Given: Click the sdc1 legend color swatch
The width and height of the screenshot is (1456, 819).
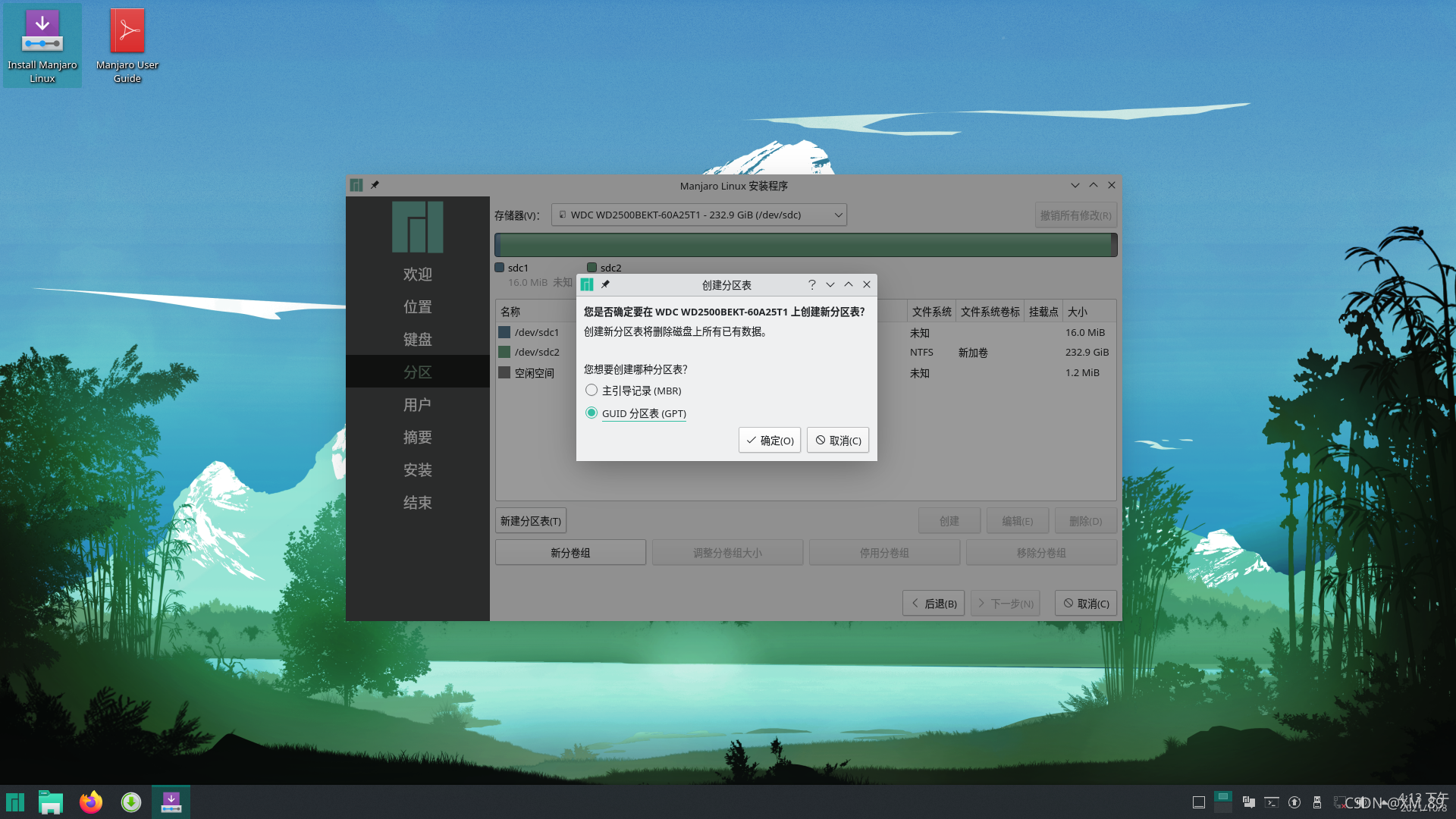Looking at the screenshot, I should pyautogui.click(x=500, y=268).
